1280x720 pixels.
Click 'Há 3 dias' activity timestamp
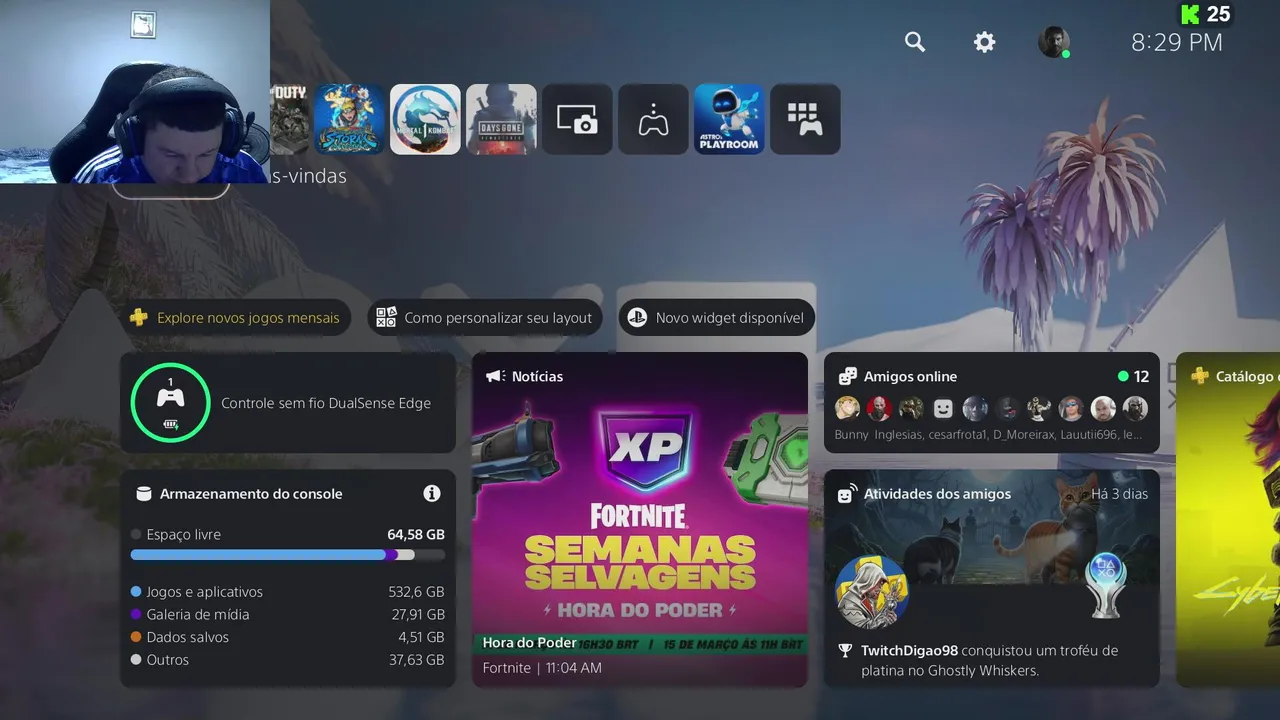(x=1119, y=494)
